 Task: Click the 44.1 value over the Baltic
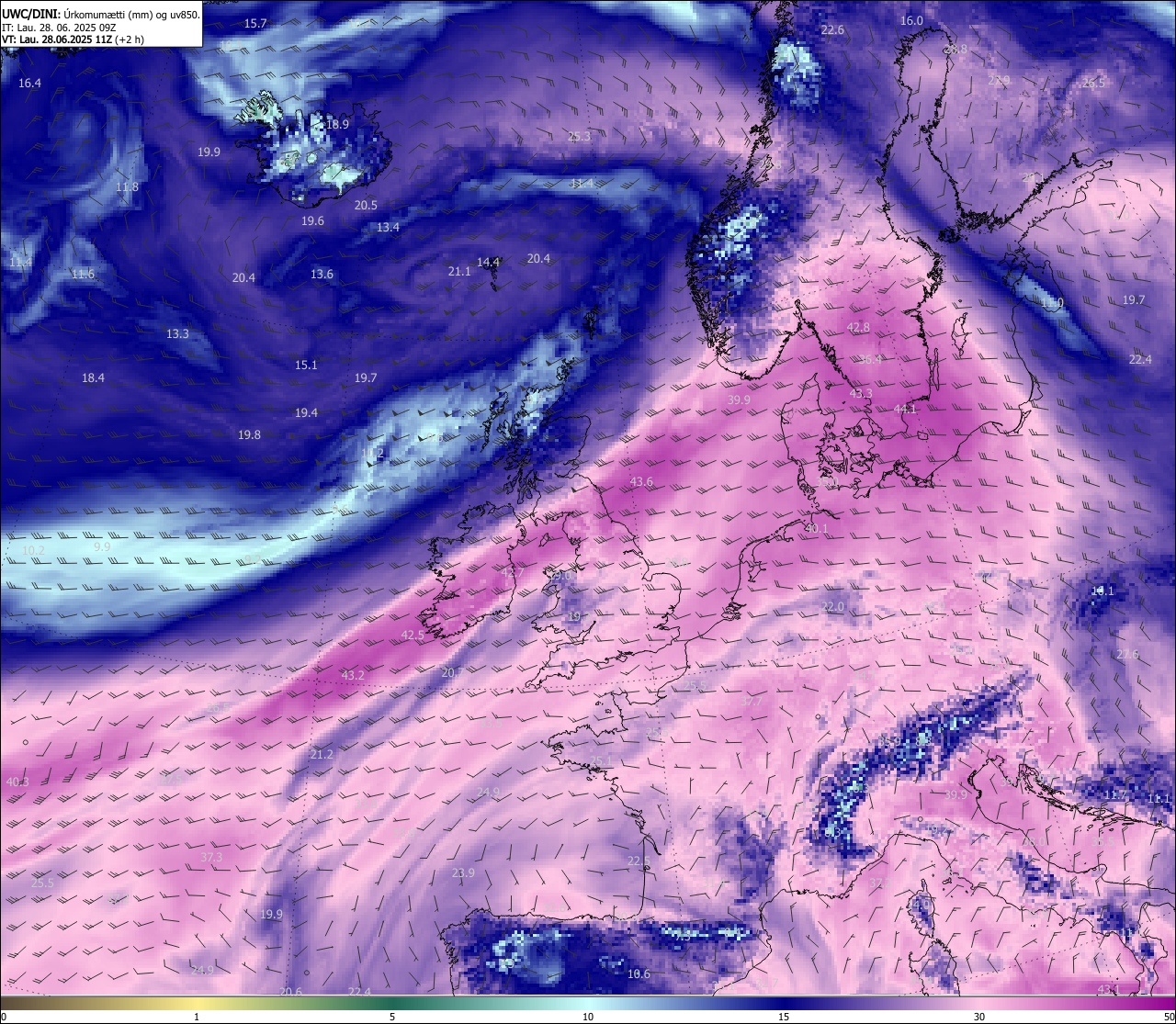[905, 410]
